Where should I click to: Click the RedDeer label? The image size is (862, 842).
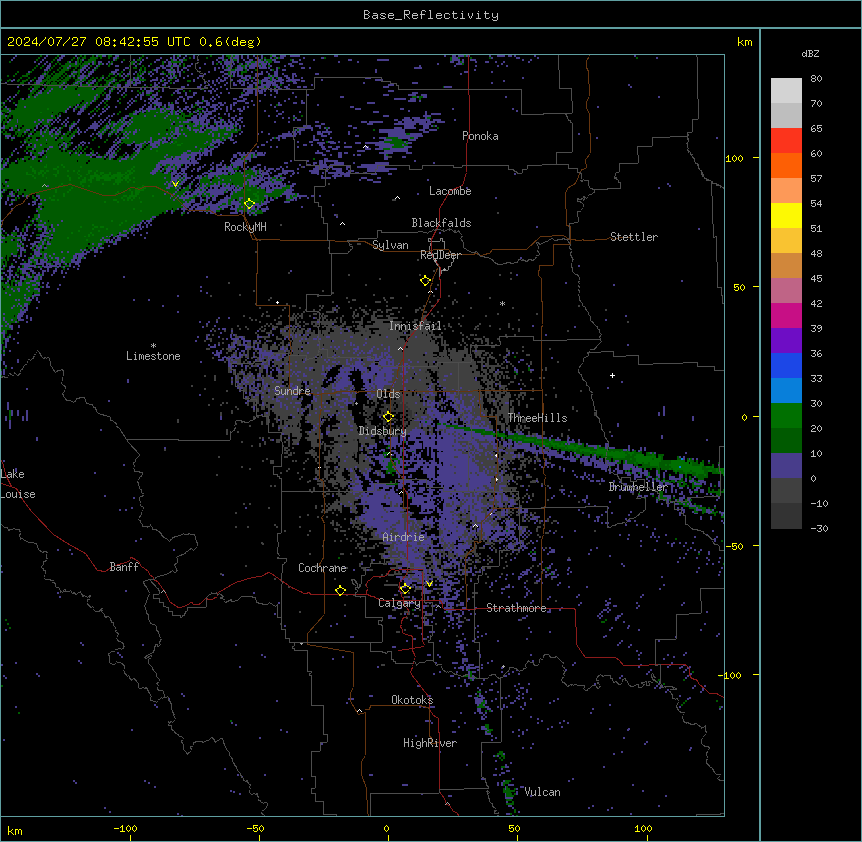tap(440, 255)
